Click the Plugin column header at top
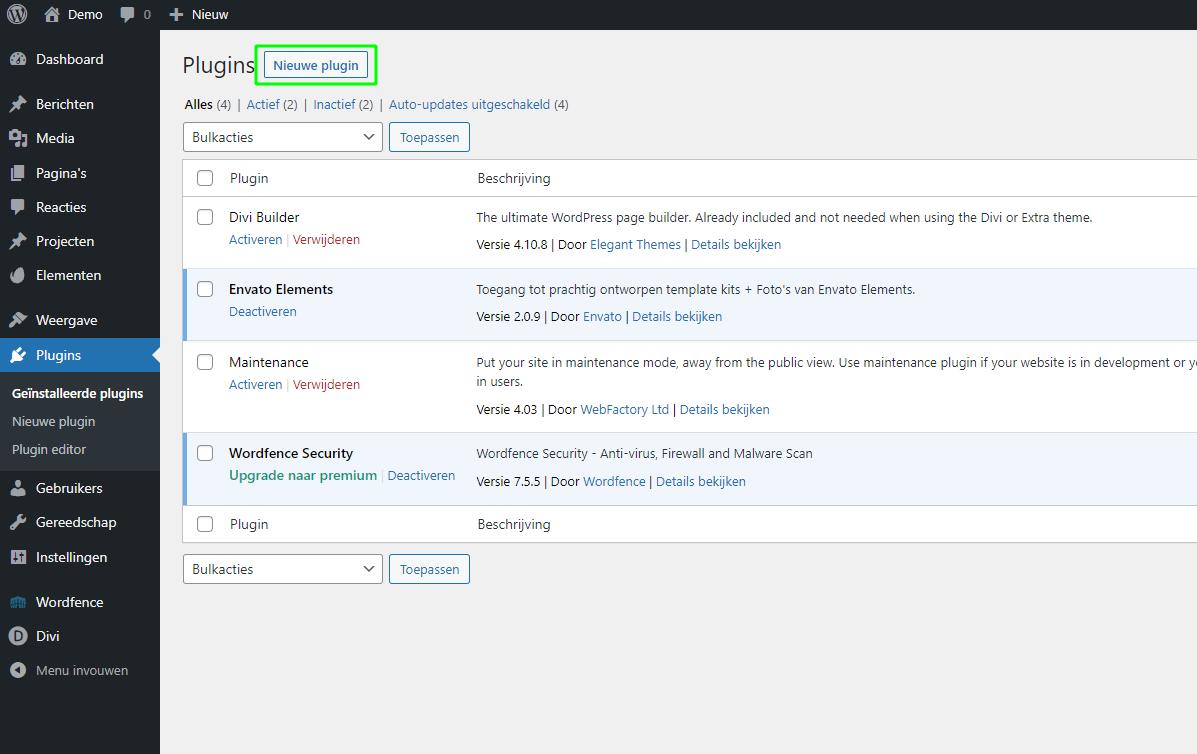This screenshot has height=754, width=1197. pyautogui.click(x=249, y=178)
